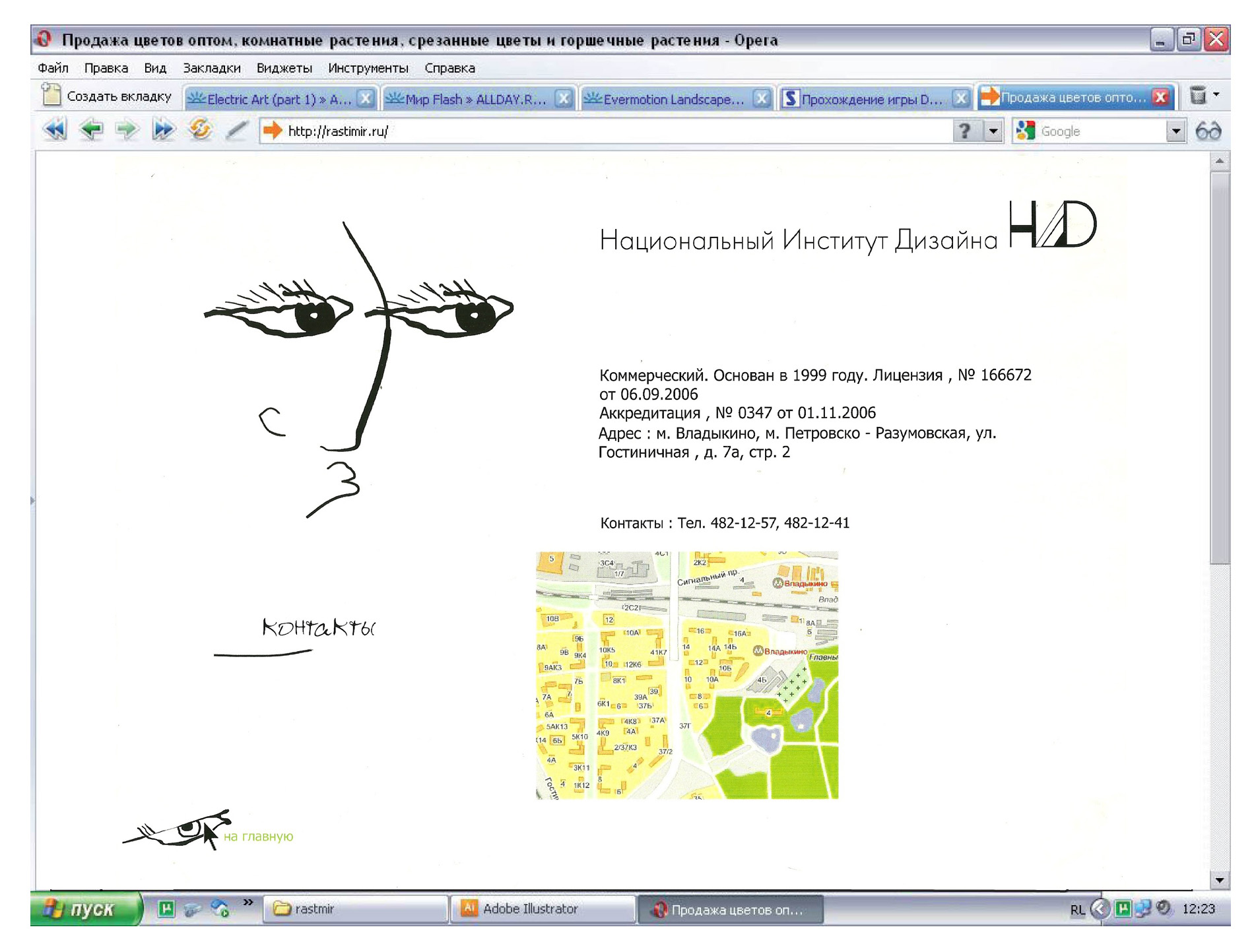Click the green Forward arrow
Screen dimensions: 1258x952
127,130
